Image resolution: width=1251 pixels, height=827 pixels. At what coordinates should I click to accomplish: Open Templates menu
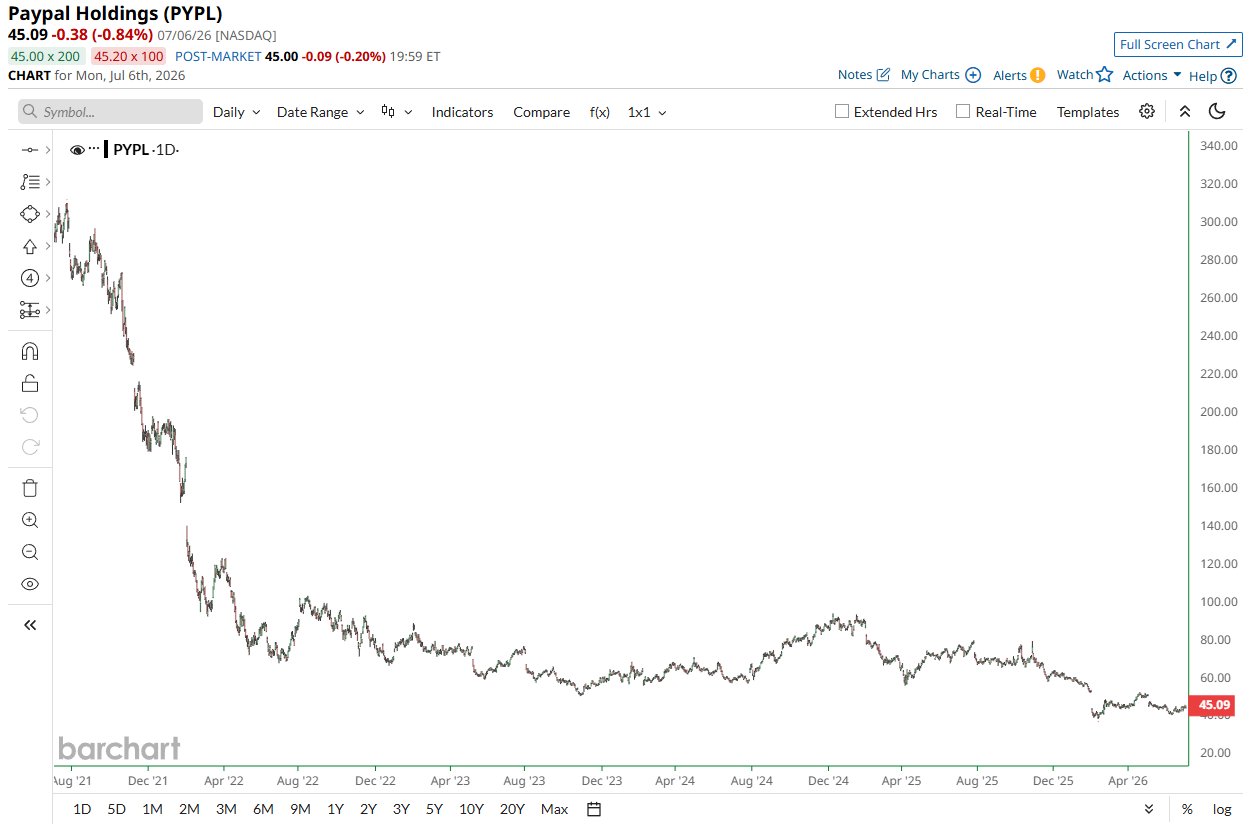click(x=1088, y=112)
